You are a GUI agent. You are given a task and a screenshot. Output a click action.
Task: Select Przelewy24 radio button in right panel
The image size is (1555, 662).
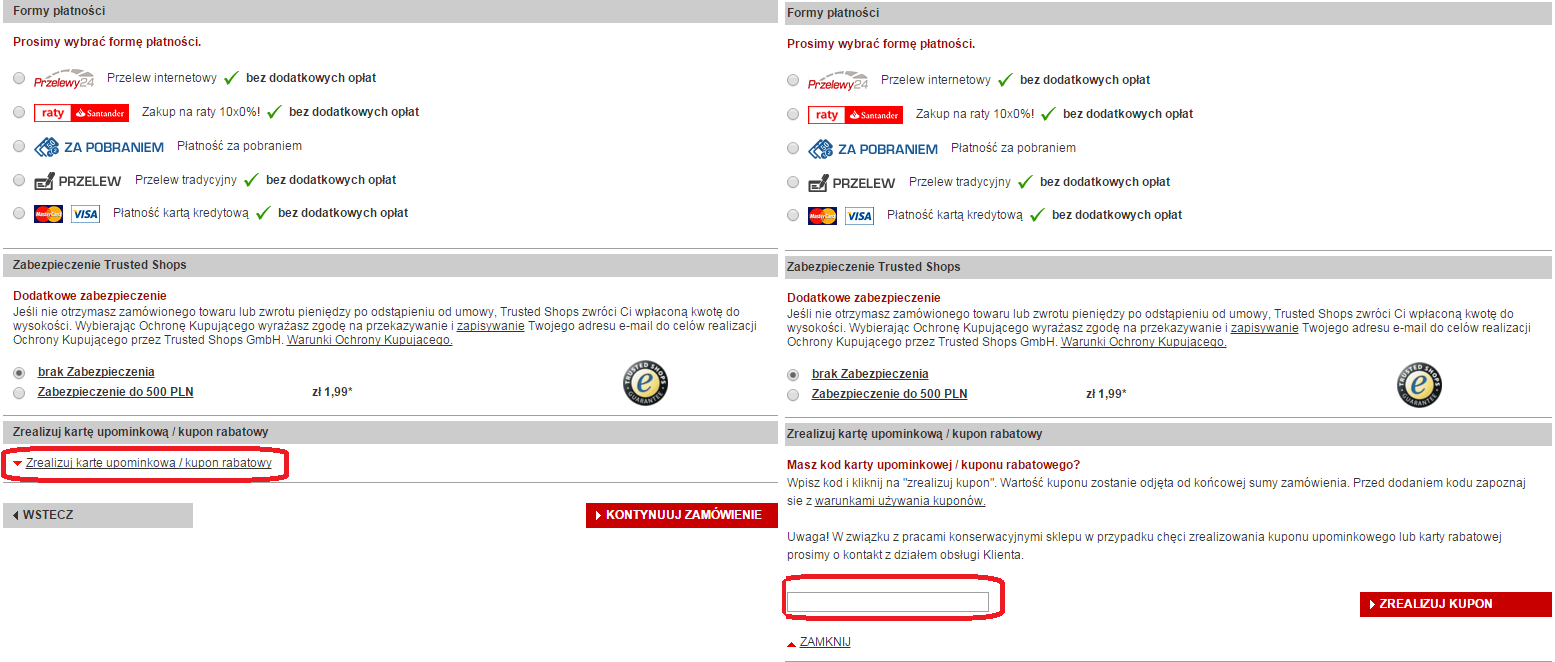pos(793,80)
